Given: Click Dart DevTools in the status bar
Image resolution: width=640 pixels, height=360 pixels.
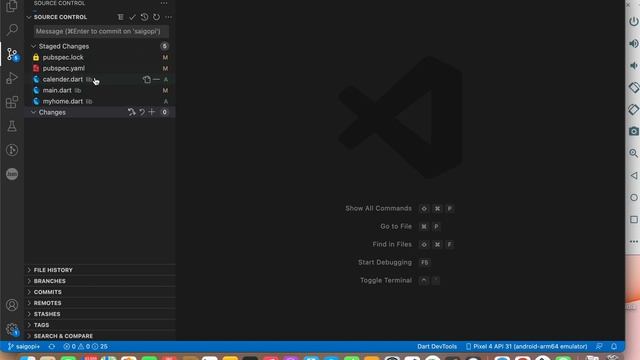Looking at the screenshot, I should click(437, 347).
